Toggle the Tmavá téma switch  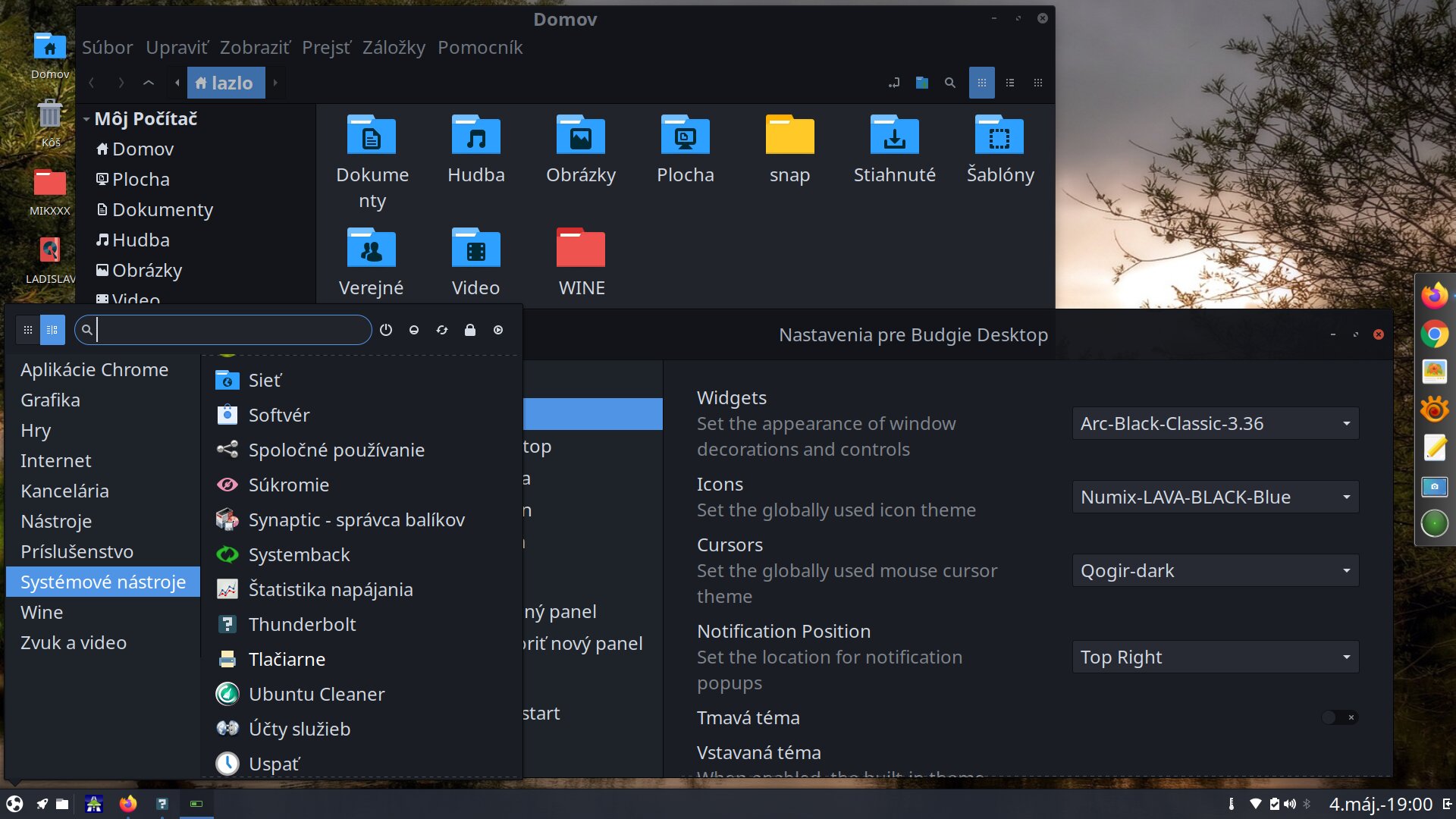pyautogui.click(x=1339, y=717)
